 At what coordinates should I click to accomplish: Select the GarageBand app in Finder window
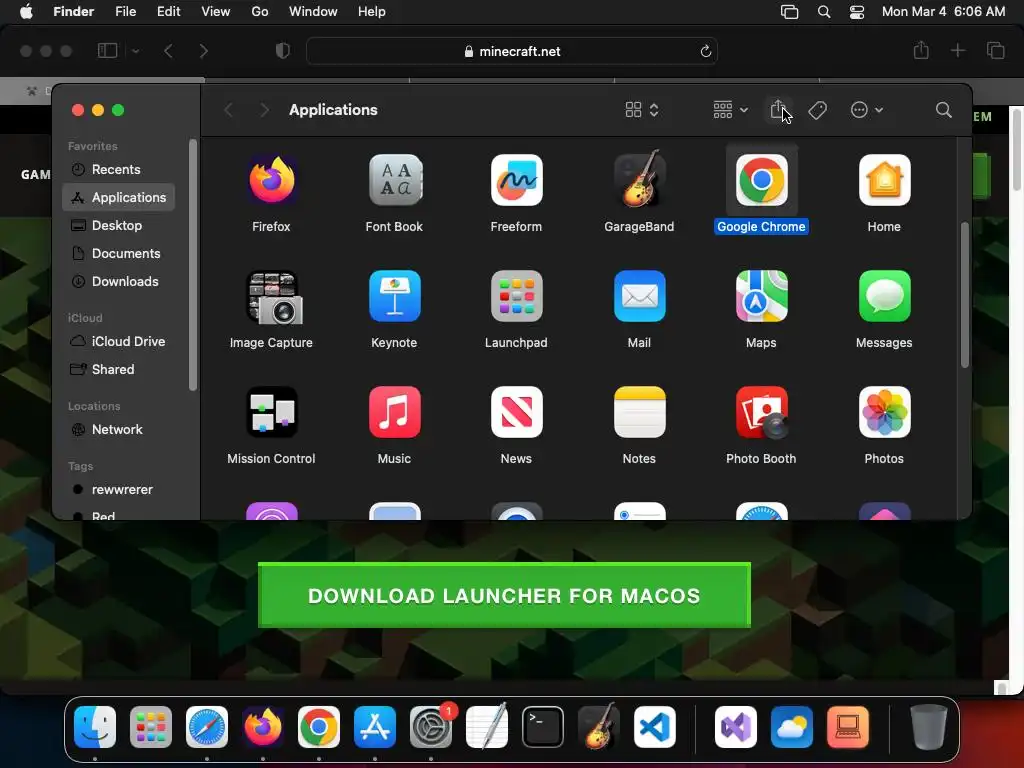click(x=639, y=180)
